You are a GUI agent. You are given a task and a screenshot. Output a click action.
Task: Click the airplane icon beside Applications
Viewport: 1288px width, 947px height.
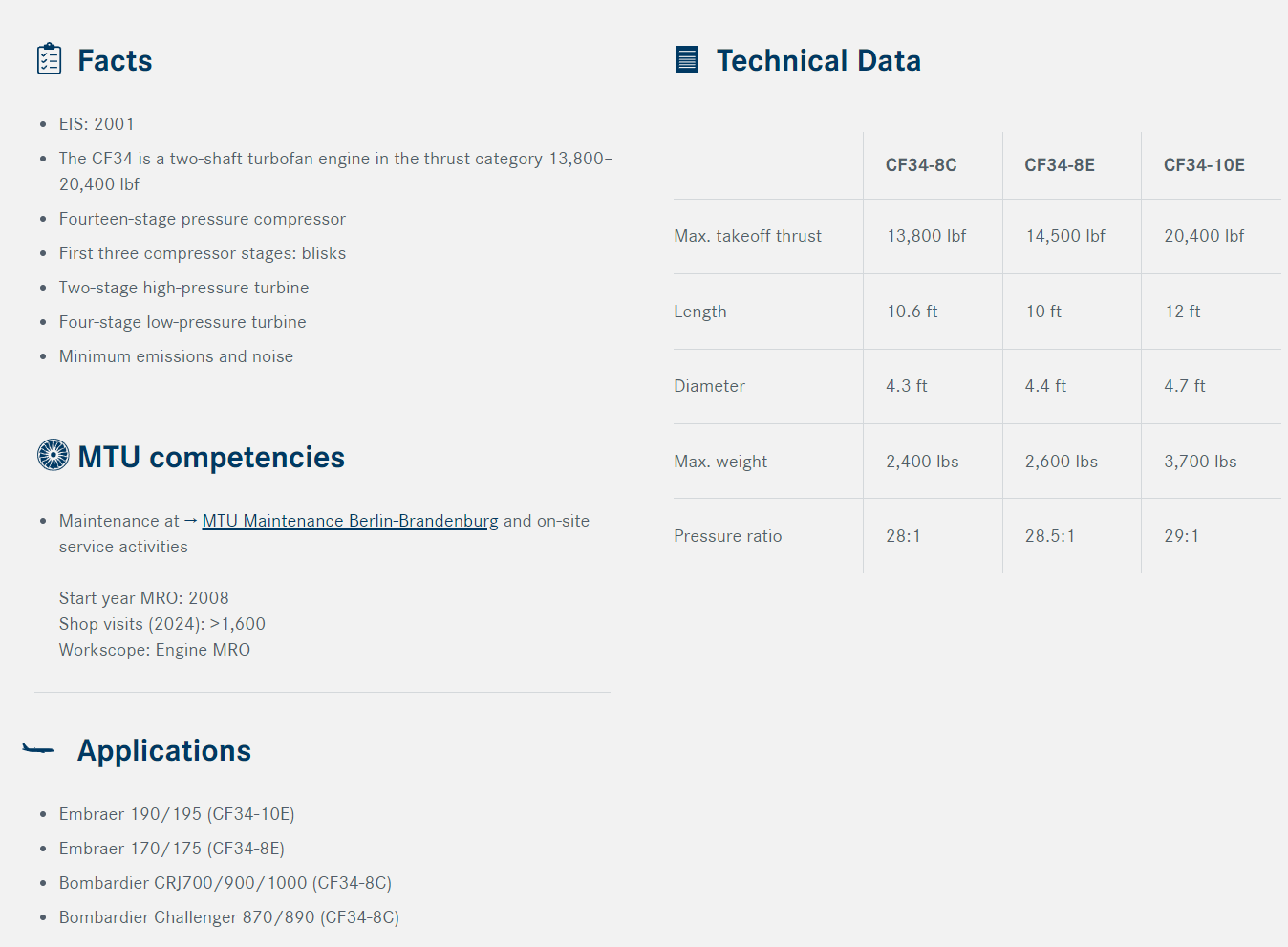38,749
